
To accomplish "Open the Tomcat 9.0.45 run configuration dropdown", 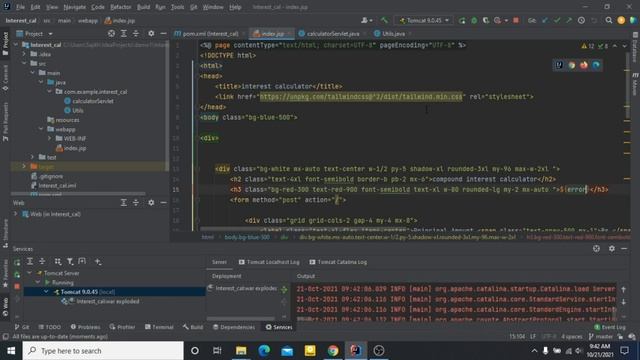I will [x=424, y=20].
